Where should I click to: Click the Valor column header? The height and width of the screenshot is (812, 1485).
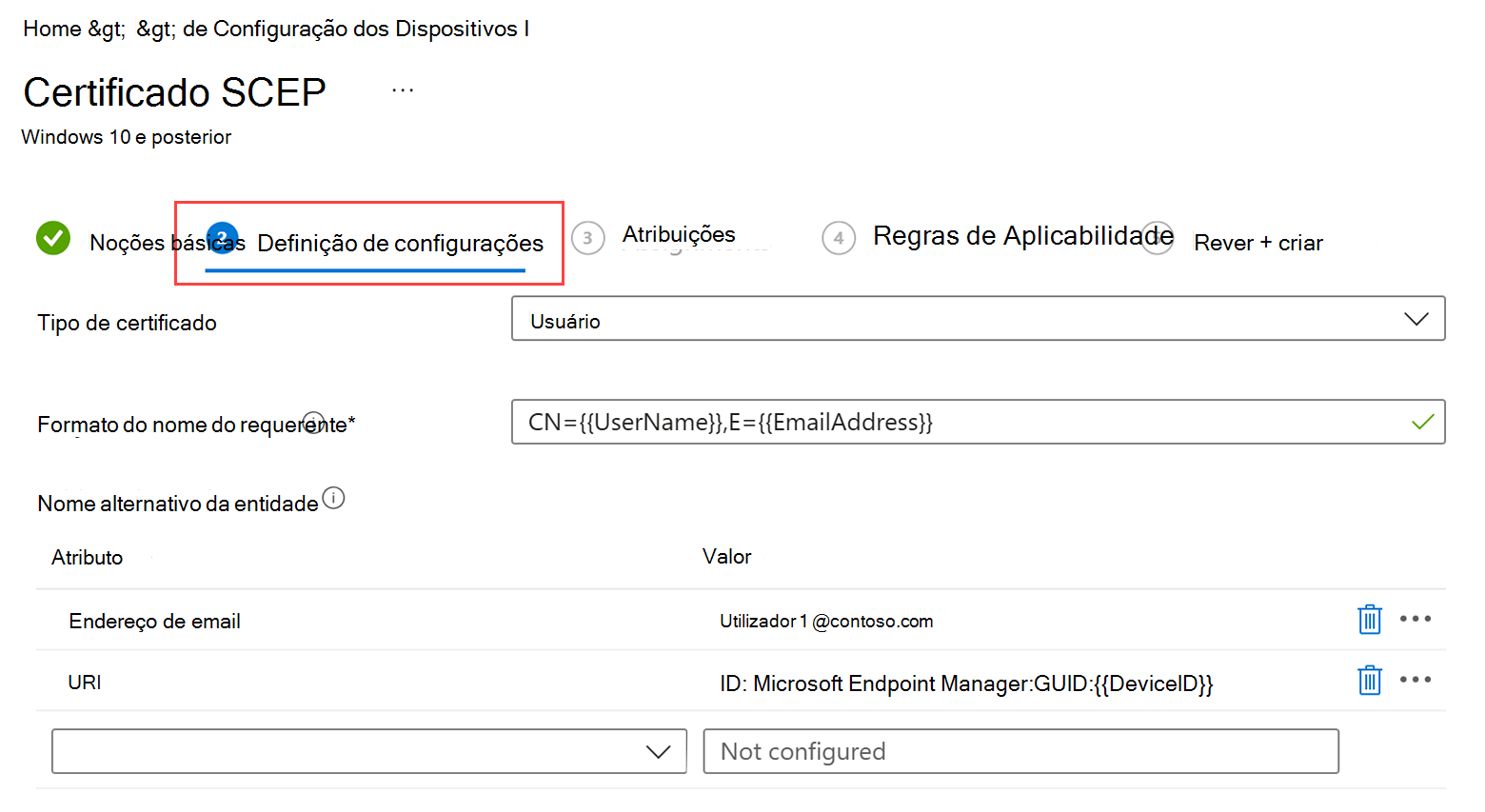(726, 557)
